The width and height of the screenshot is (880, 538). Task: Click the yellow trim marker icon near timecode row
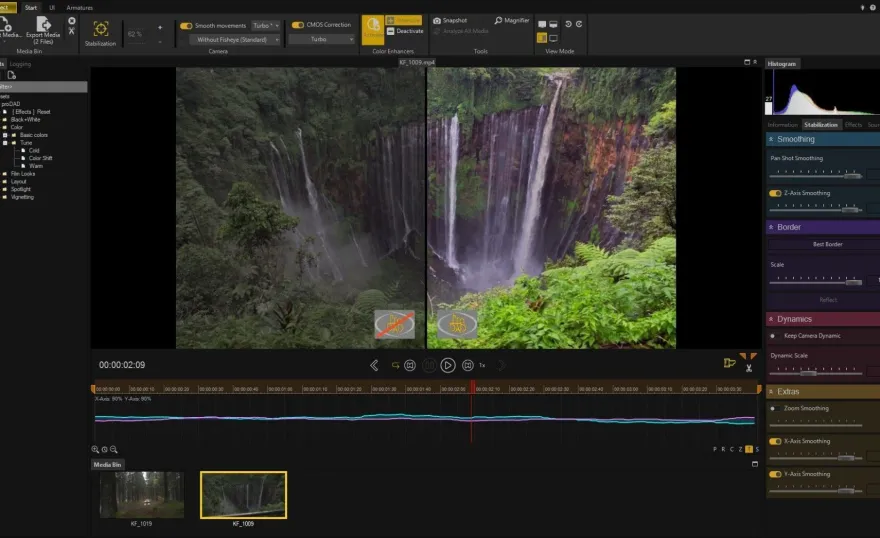729,363
